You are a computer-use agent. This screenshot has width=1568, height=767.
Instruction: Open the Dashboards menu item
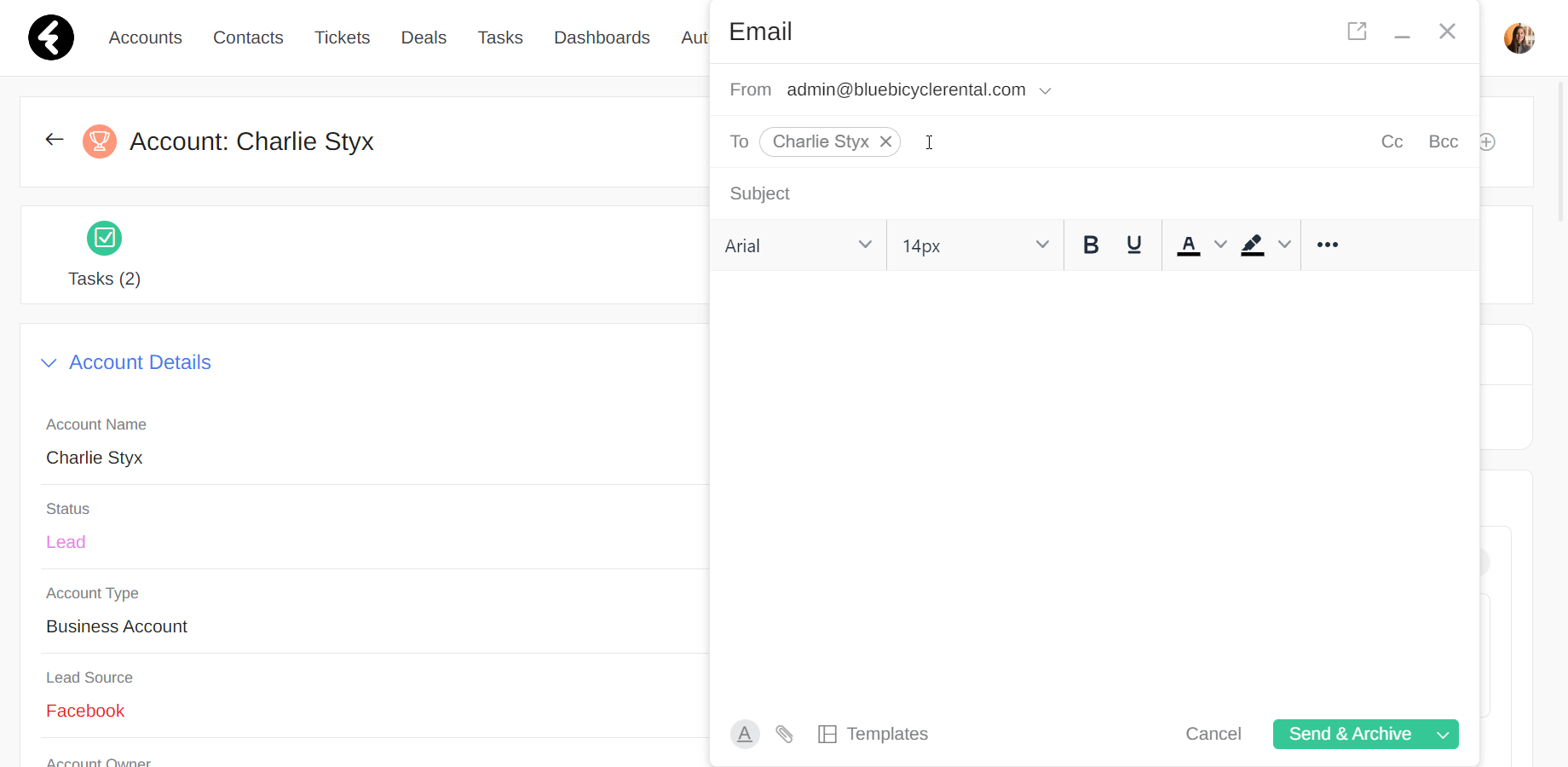coord(602,37)
